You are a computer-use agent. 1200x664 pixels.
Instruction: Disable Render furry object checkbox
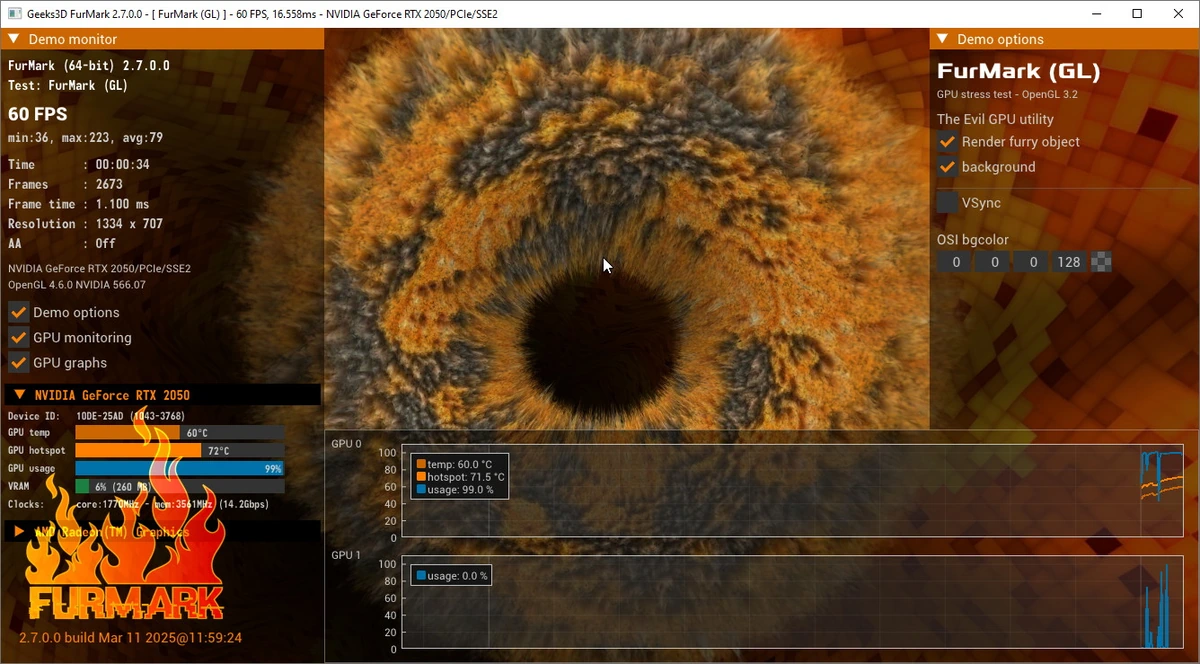point(947,142)
